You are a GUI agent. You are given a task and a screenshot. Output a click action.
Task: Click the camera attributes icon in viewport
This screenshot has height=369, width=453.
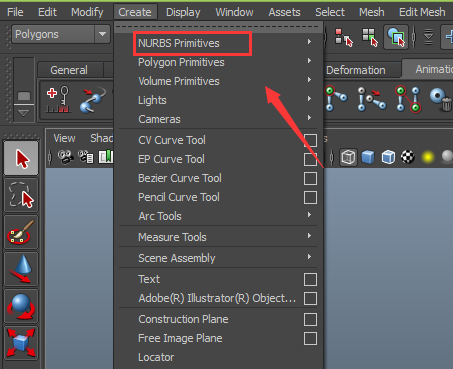coord(86,157)
